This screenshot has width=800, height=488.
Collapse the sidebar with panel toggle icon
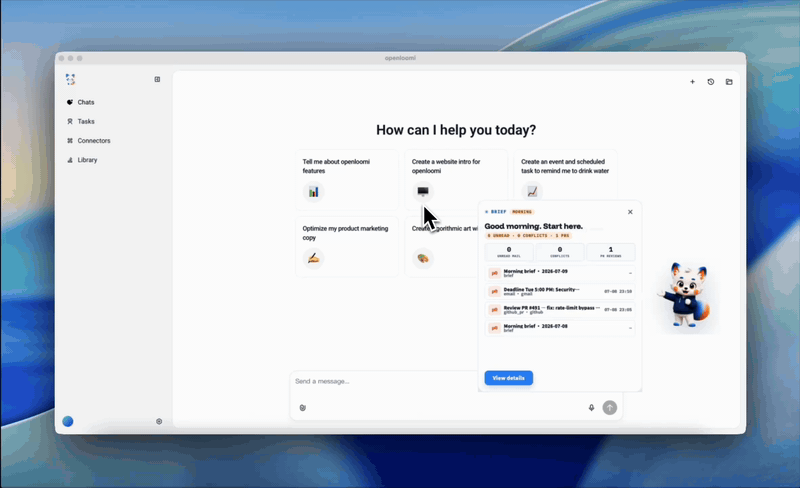point(157,79)
